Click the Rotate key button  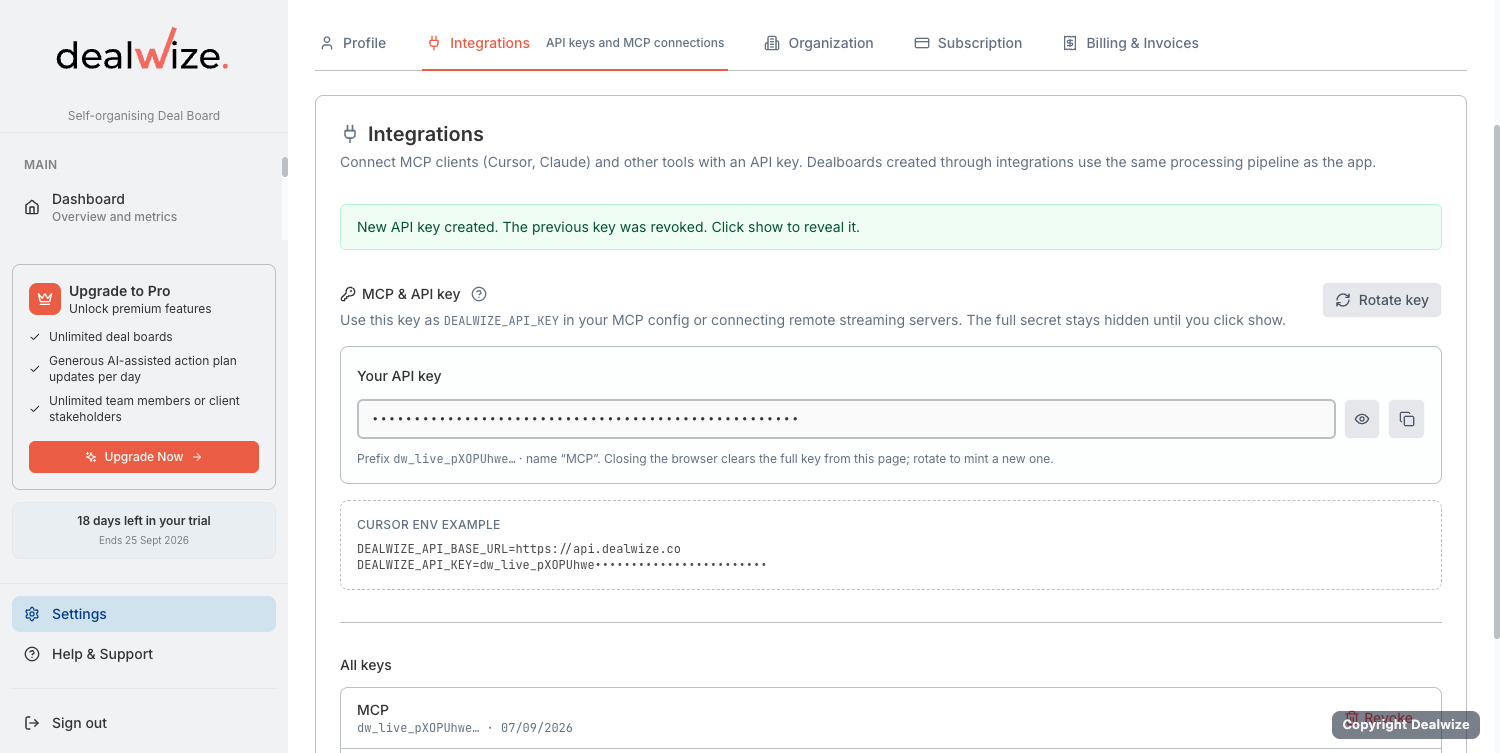(1382, 300)
